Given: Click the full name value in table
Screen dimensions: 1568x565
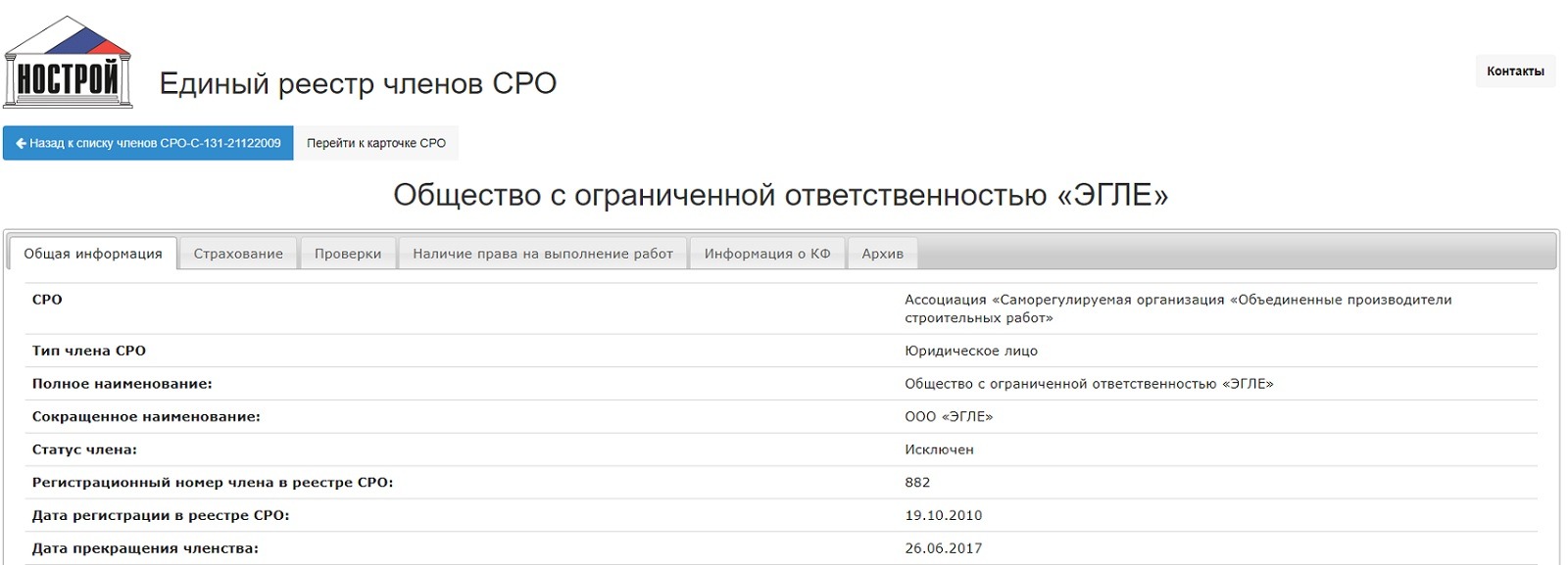Looking at the screenshot, I should click(1088, 384).
